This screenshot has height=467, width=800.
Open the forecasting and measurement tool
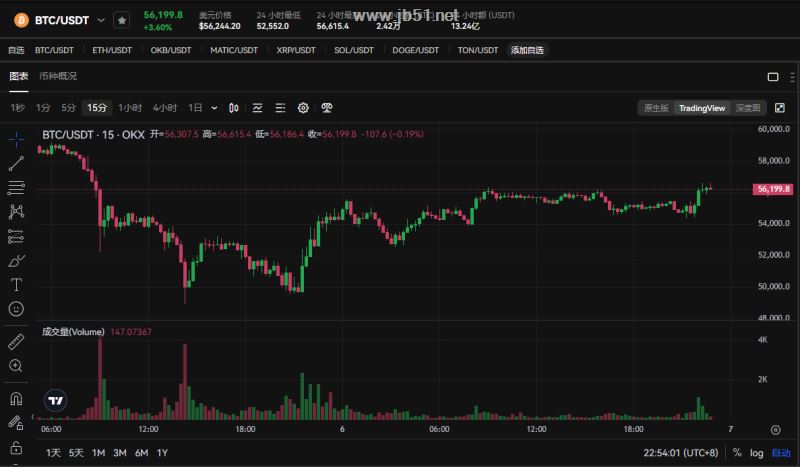click(16, 236)
